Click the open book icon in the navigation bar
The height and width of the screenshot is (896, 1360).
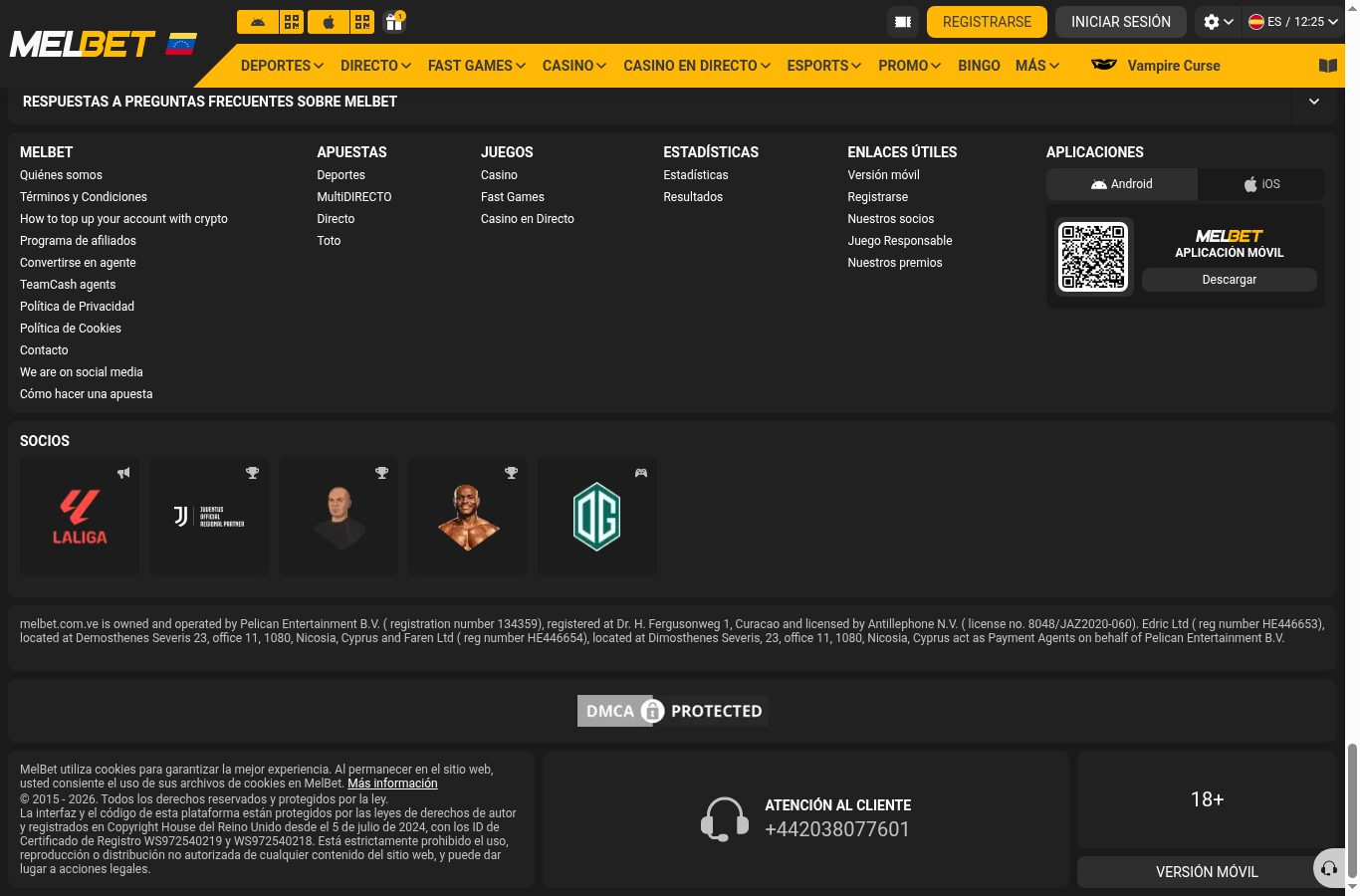tap(1328, 66)
